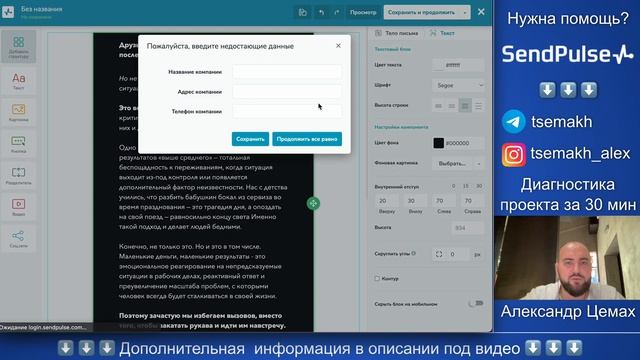Viewport: 640px width, 360px height.
Task: Click the left padding field Слева
Action: click(444, 201)
